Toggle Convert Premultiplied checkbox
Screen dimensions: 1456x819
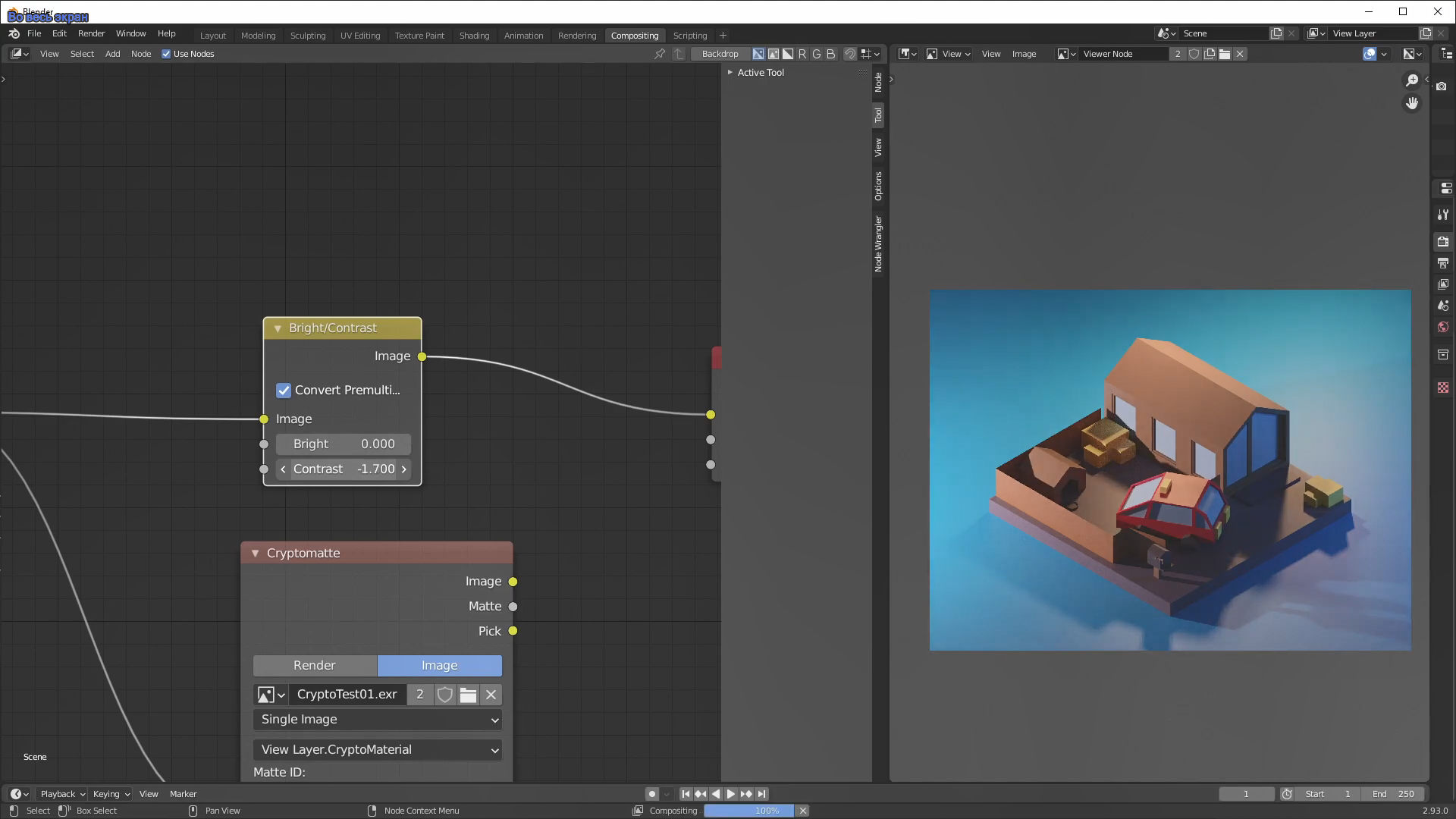284,391
